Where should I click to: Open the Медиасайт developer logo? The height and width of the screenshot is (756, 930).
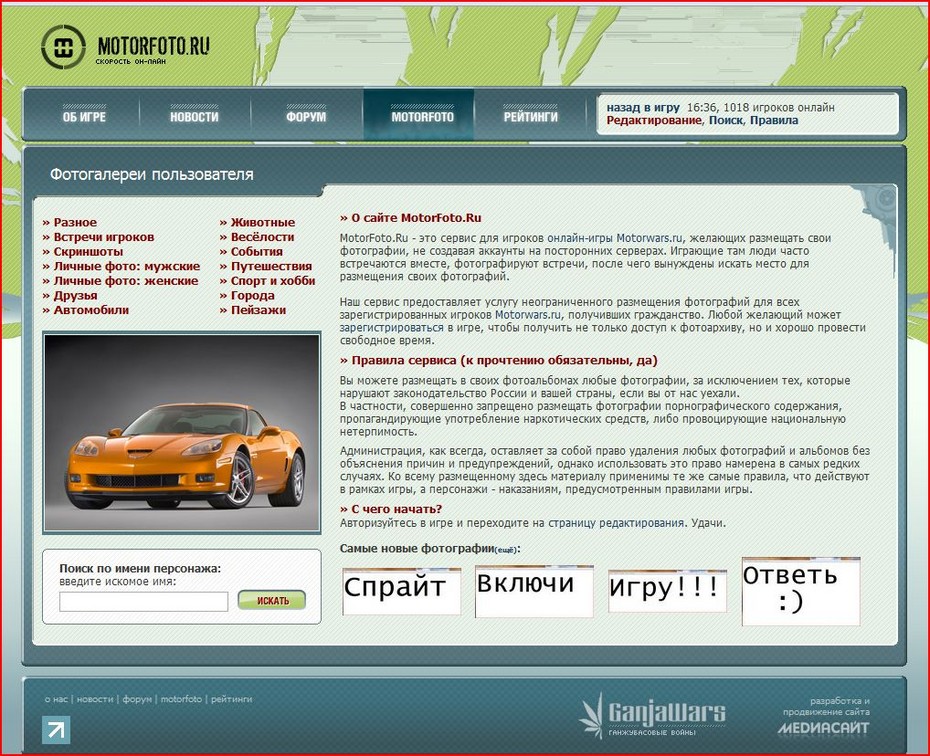tap(823, 728)
